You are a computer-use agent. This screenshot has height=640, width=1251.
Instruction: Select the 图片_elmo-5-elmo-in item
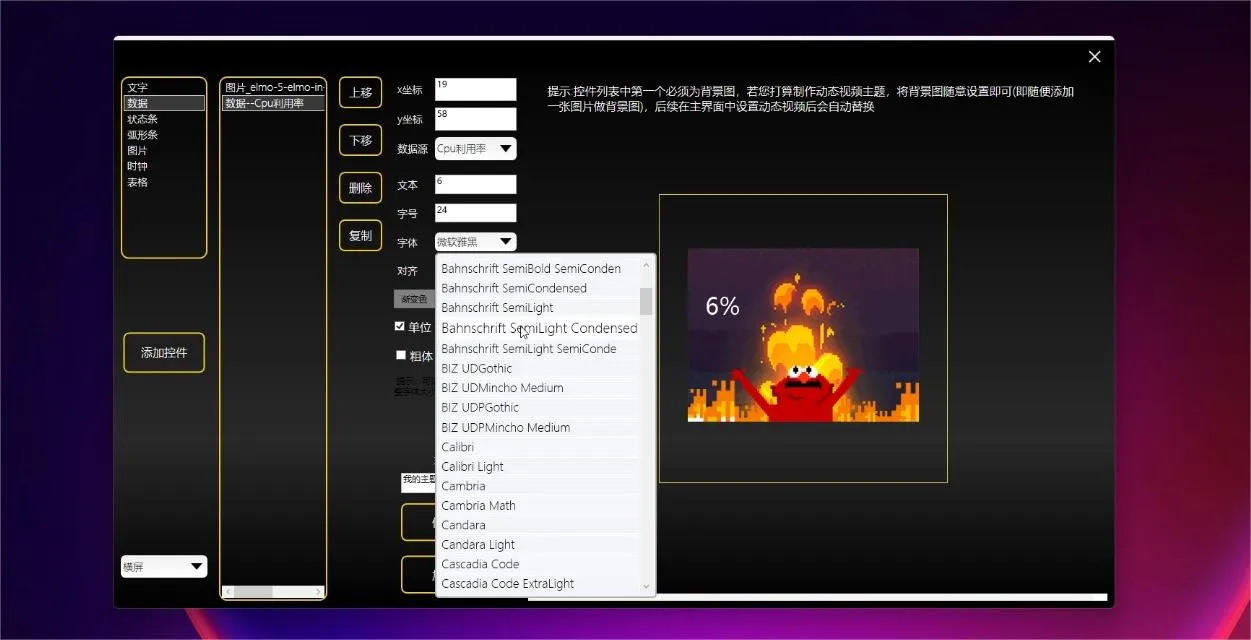pyautogui.click(x=273, y=88)
